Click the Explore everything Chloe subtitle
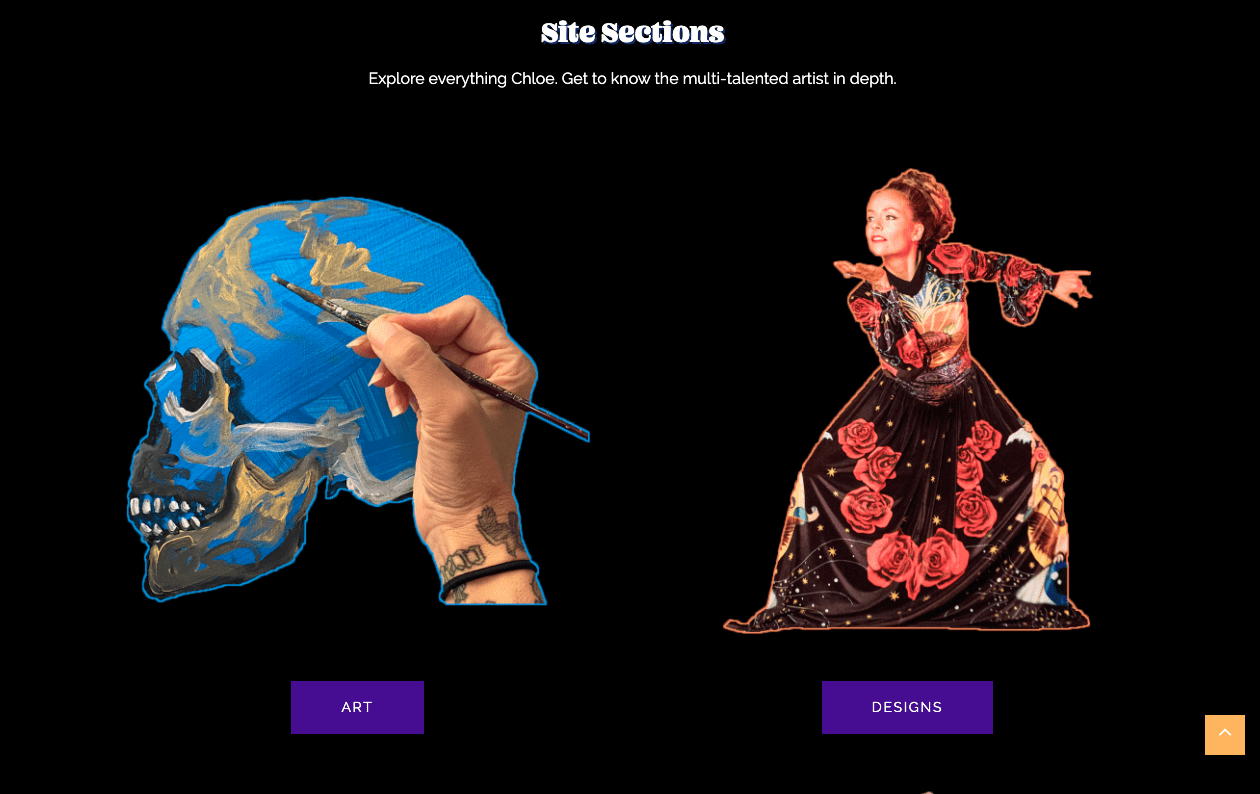Screen dimensions: 1260x794 632,78
